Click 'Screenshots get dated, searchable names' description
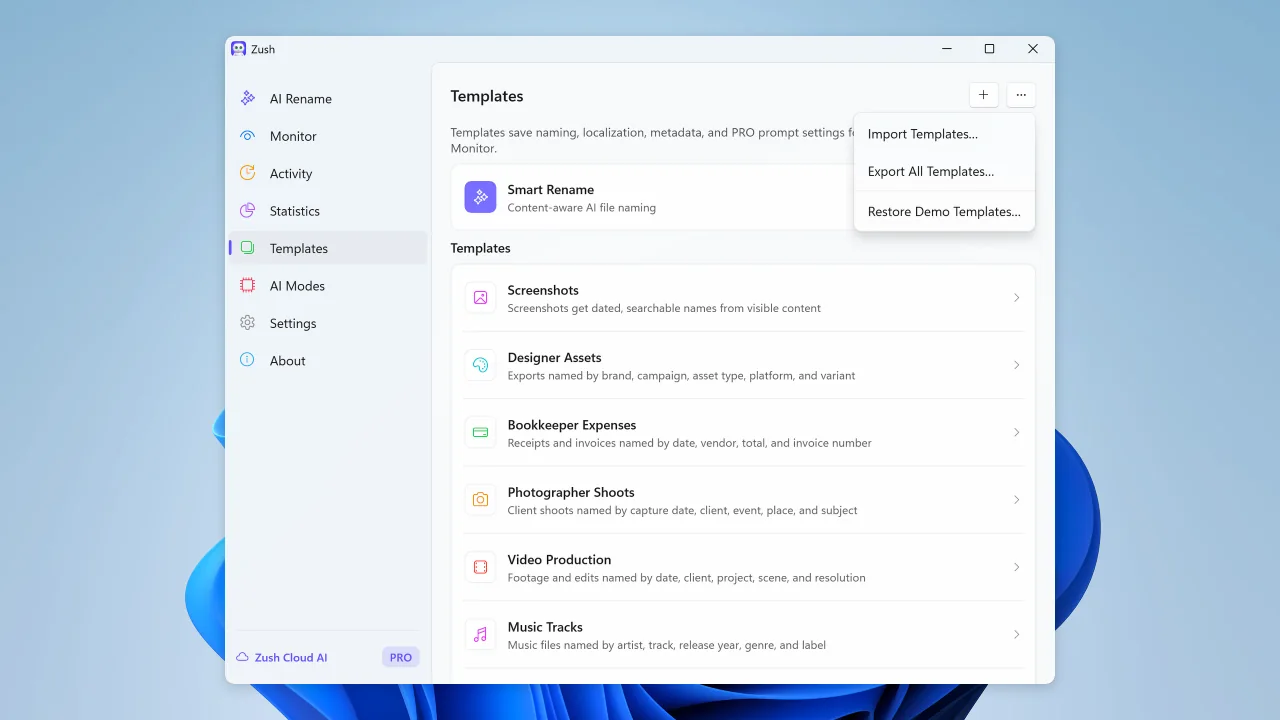 pos(664,308)
